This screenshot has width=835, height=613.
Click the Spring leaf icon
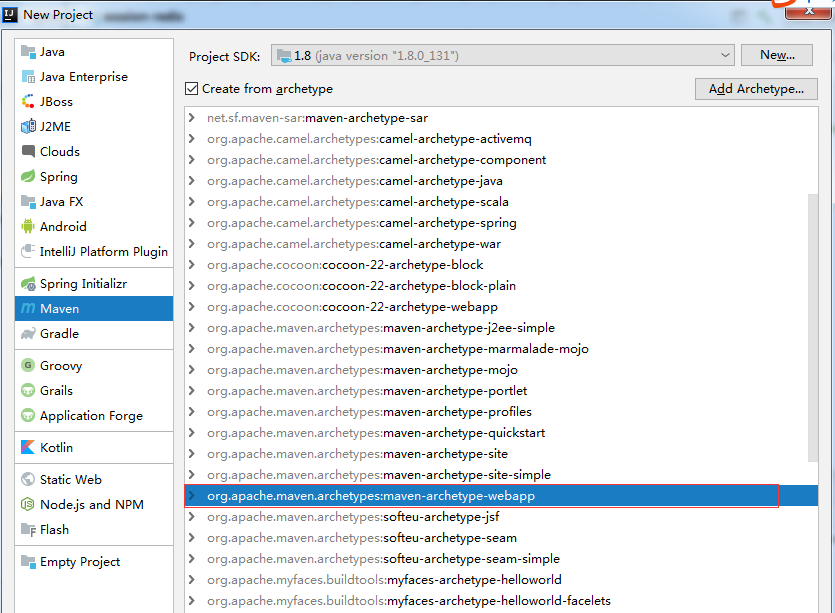(28, 176)
